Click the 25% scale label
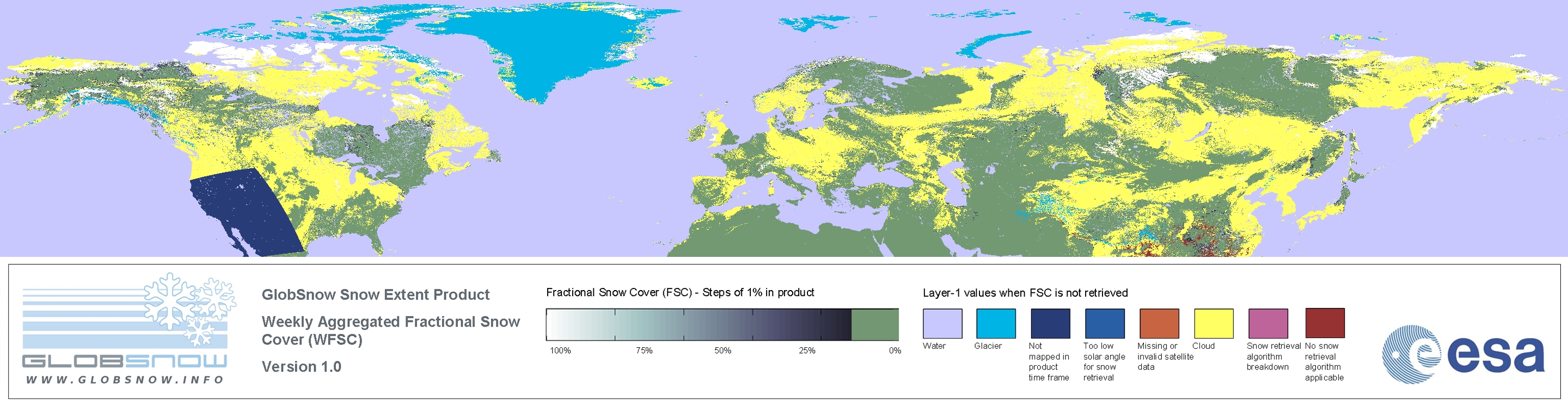The image size is (1568, 406). [x=807, y=350]
